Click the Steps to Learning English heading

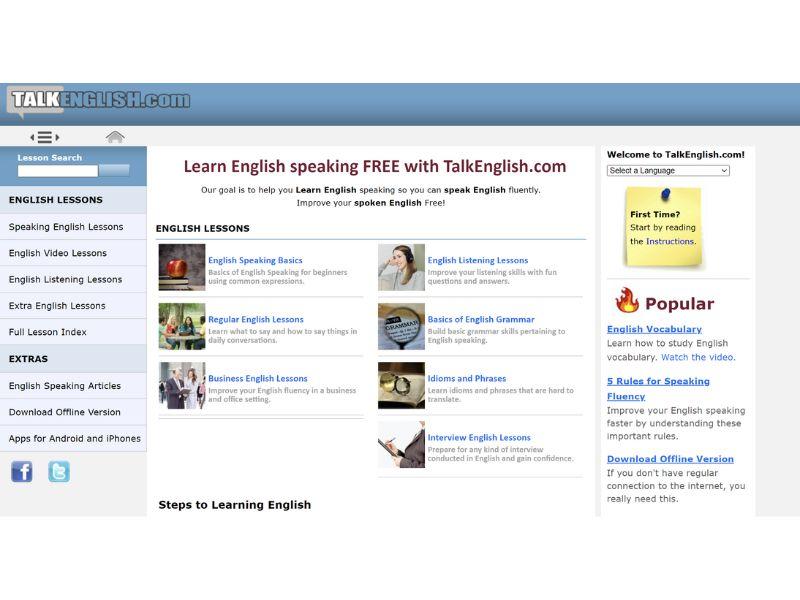pos(235,505)
